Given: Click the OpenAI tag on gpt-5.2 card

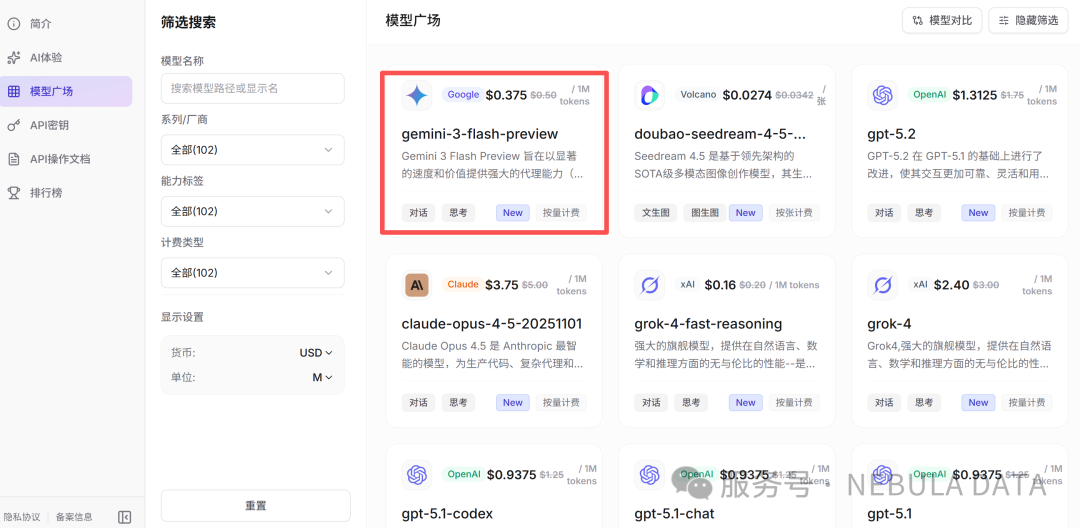Looking at the screenshot, I should [928, 95].
